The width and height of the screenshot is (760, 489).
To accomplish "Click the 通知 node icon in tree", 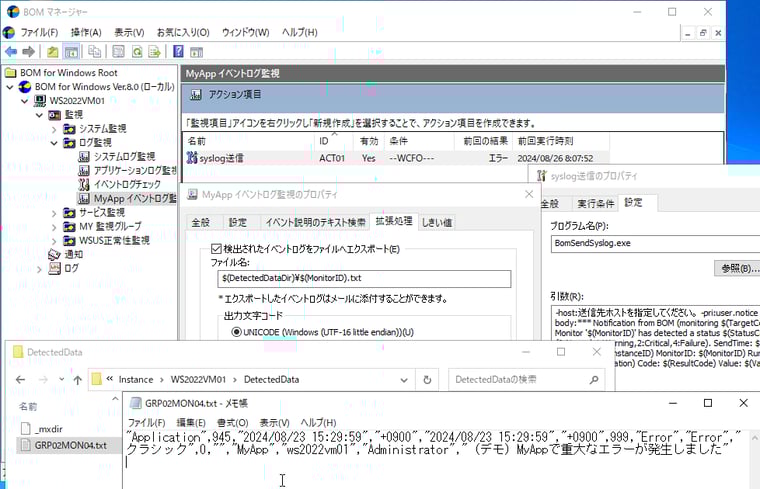I will coord(54,254).
